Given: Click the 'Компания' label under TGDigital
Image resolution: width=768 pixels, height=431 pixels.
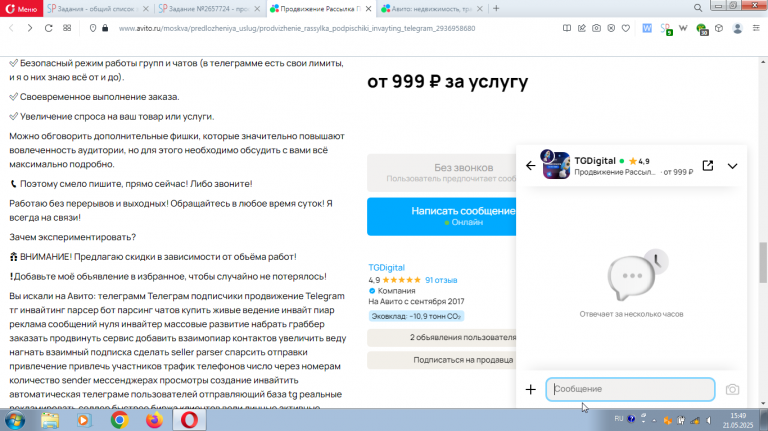Looking at the screenshot, I should (x=396, y=291).
